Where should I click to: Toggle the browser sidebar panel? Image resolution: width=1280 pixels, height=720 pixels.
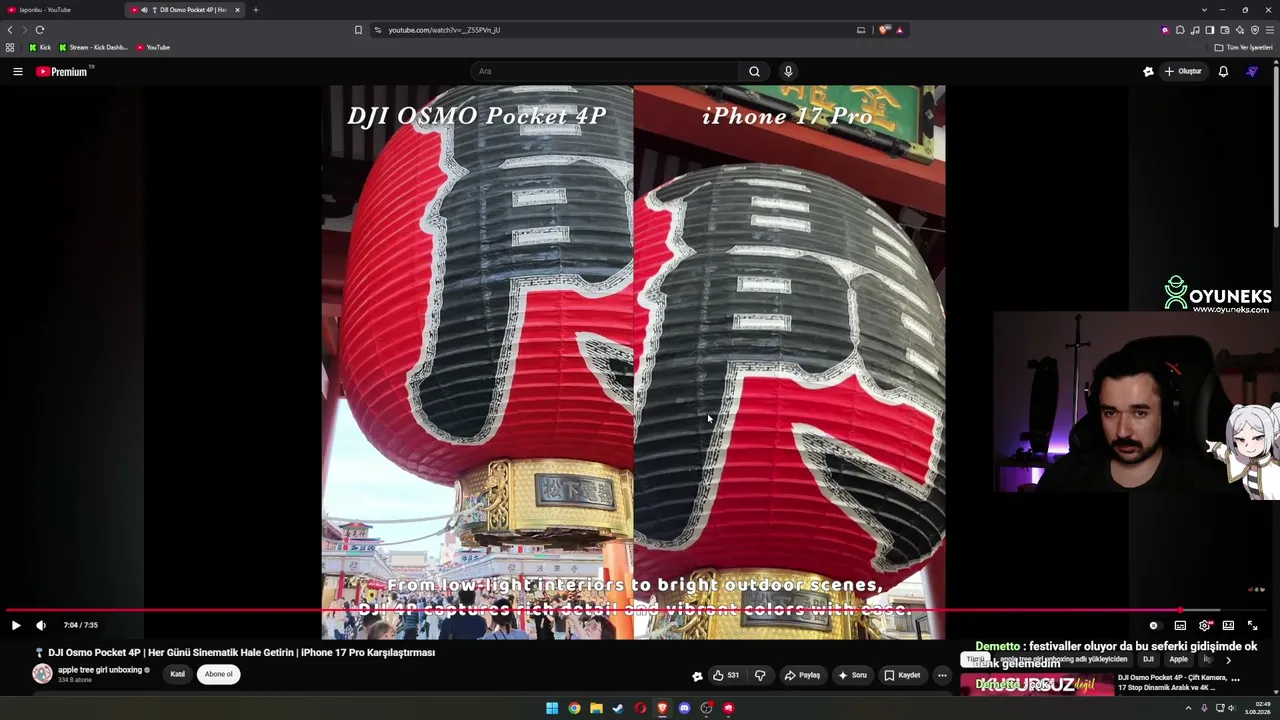point(1210,30)
